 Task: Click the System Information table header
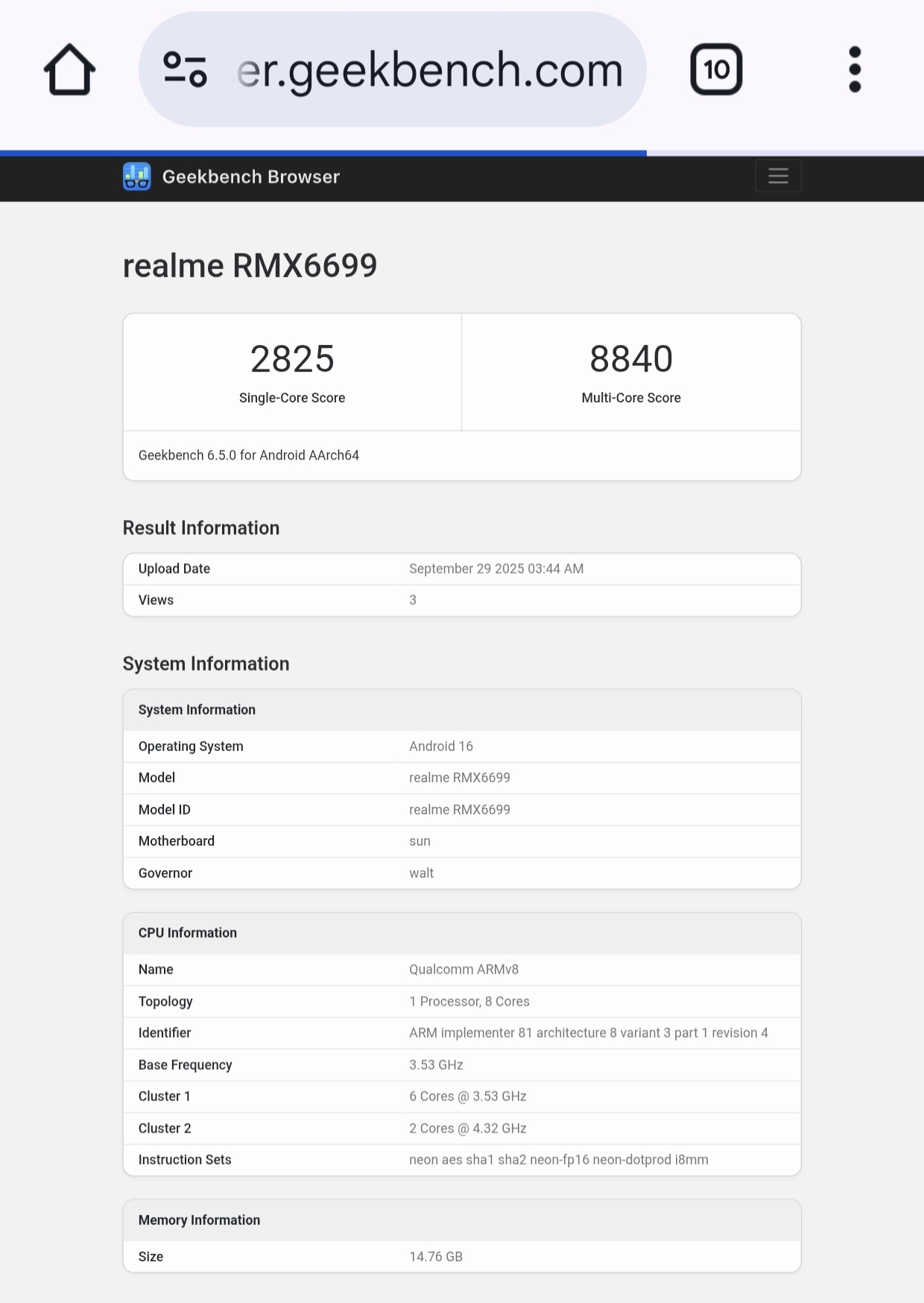pos(197,710)
